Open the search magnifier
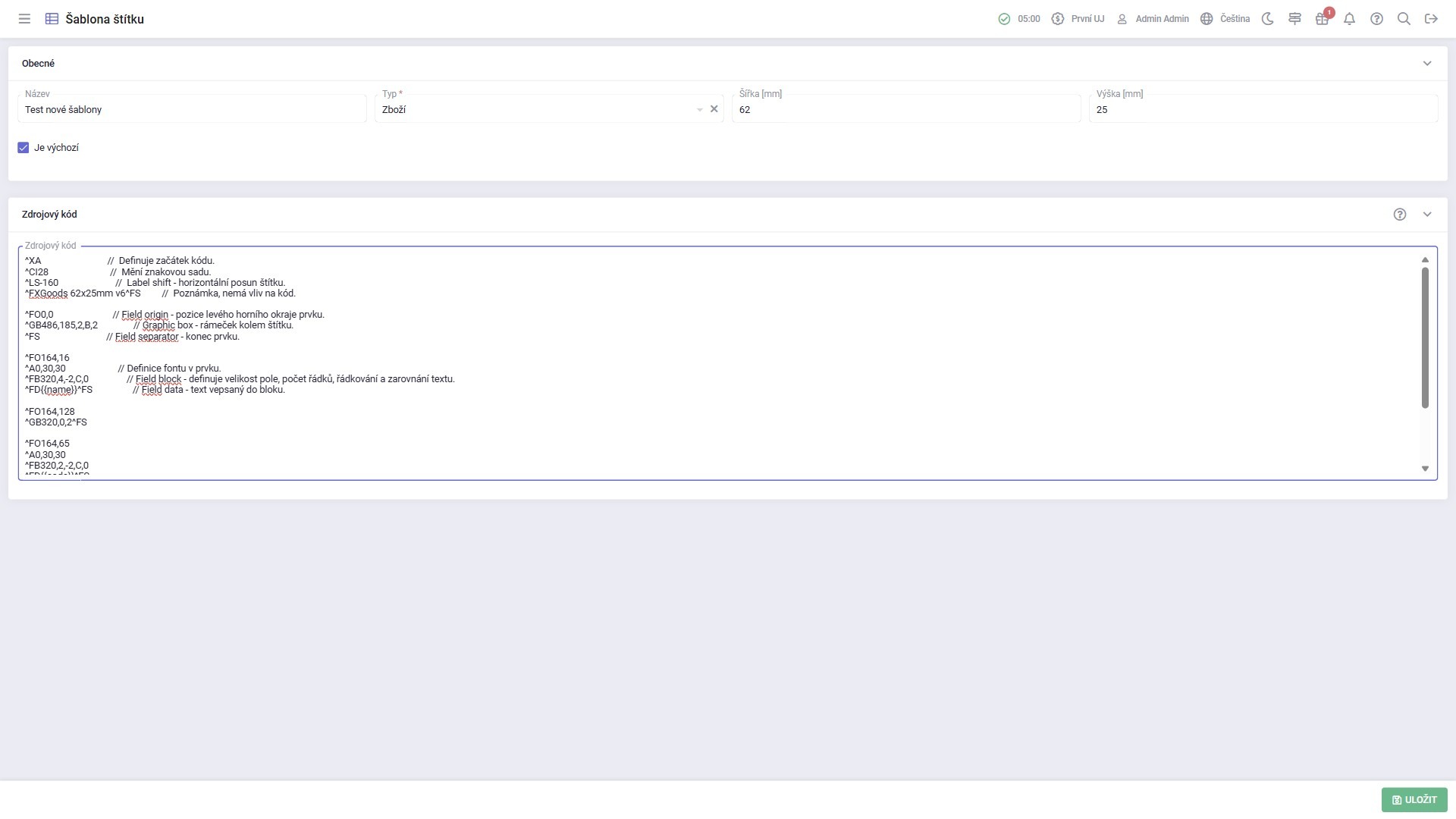 (1404, 19)
